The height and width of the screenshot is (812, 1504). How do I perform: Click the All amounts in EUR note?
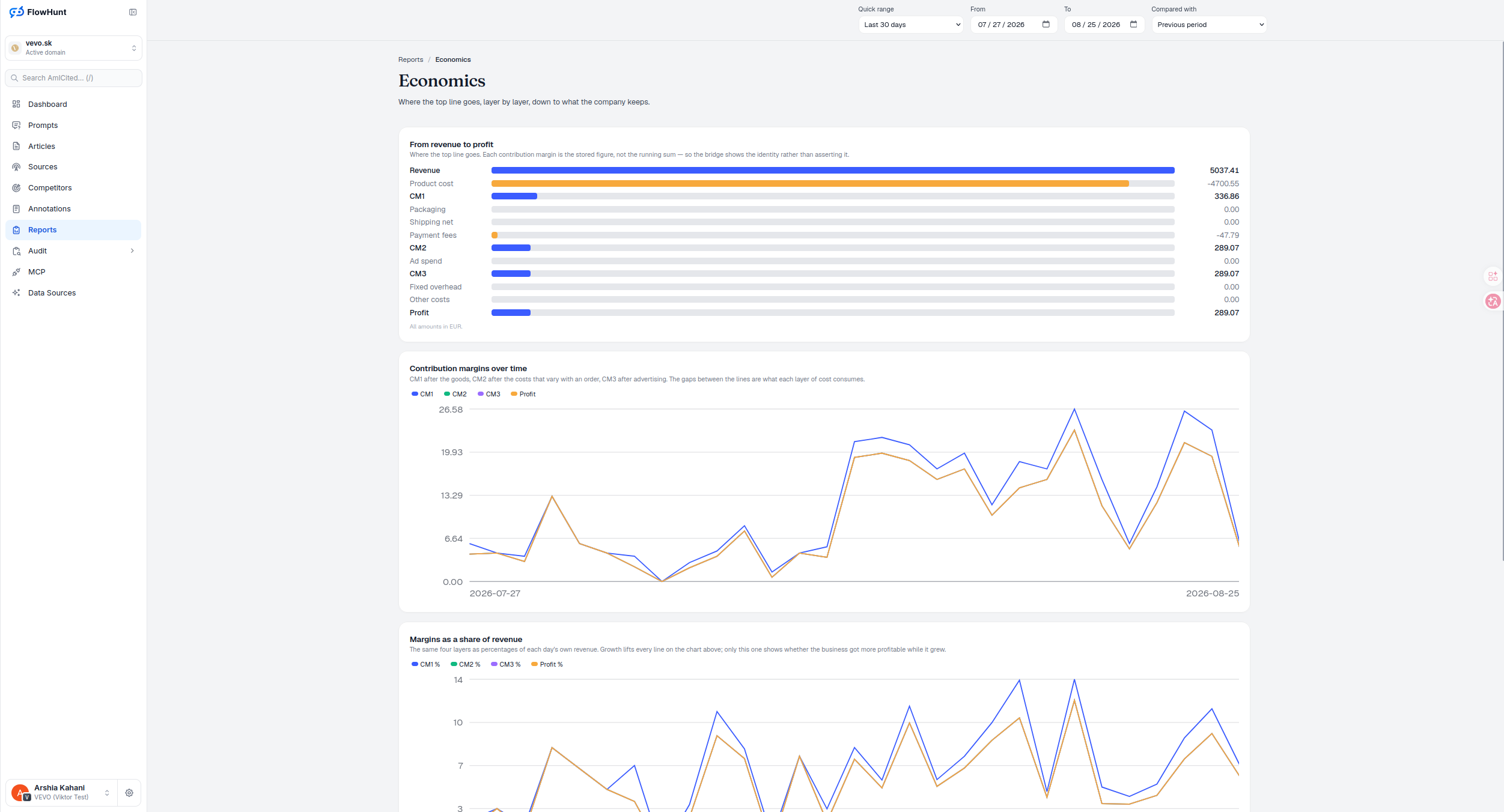coord(436,327)
